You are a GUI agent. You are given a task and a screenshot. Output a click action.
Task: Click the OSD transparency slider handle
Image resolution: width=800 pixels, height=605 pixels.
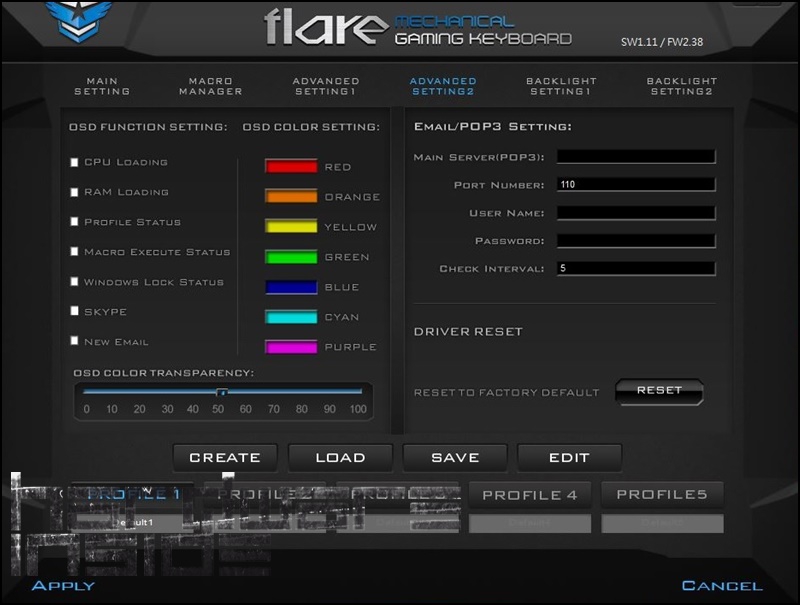pyautogui.click(x=221, y=392)
